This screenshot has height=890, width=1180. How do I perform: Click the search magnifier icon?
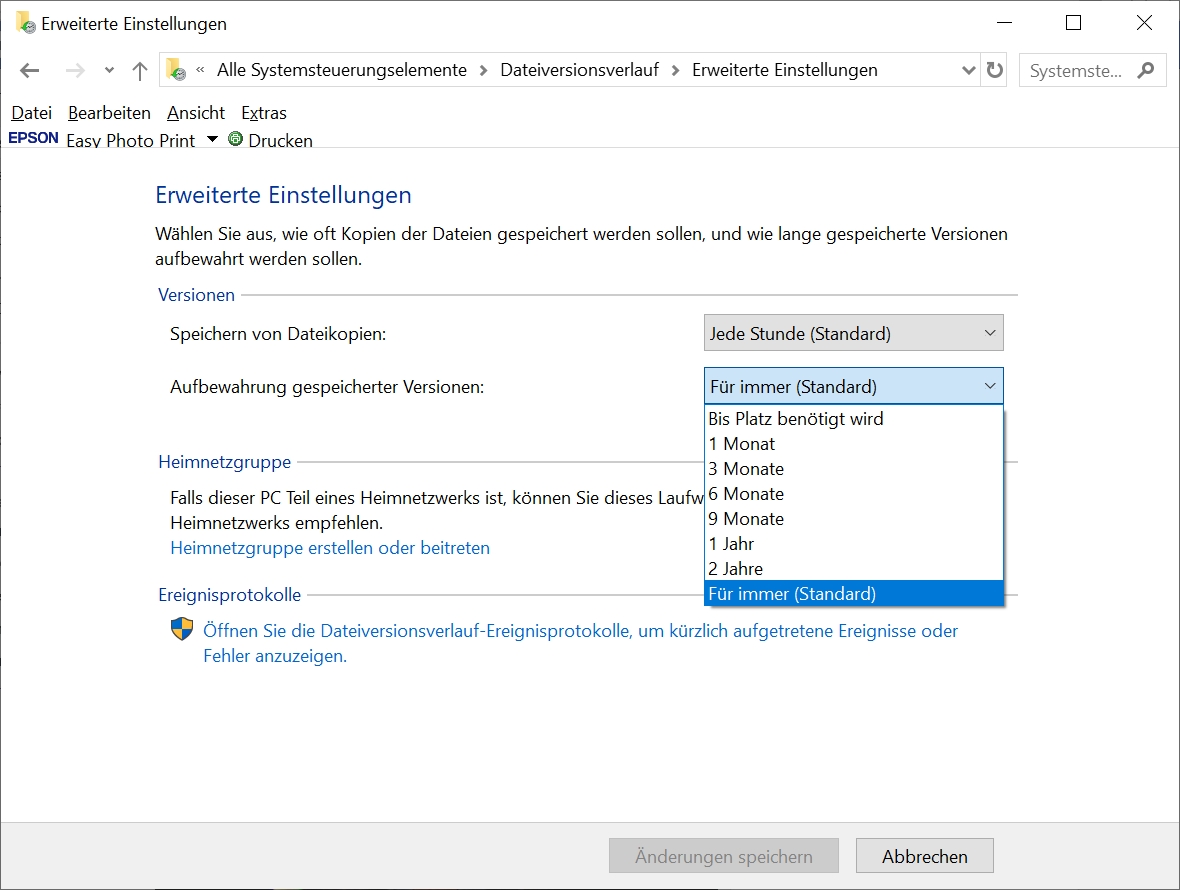1145,70
